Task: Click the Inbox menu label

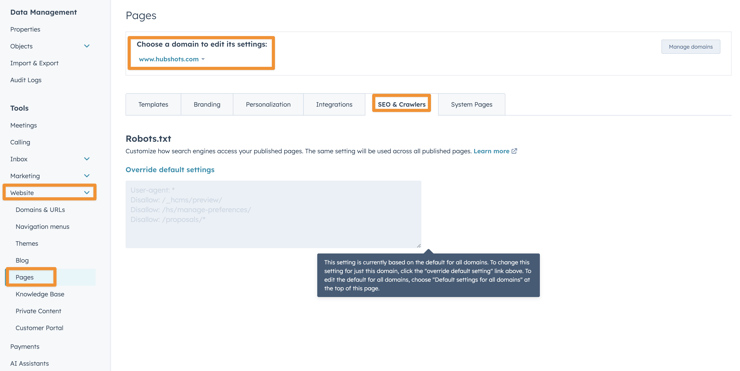Action: click(19, 159)
